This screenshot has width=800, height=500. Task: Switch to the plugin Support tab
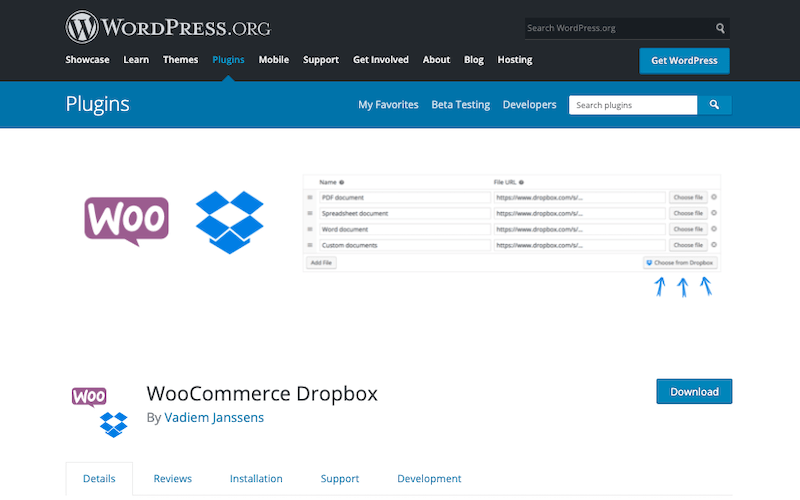point(340,479)
